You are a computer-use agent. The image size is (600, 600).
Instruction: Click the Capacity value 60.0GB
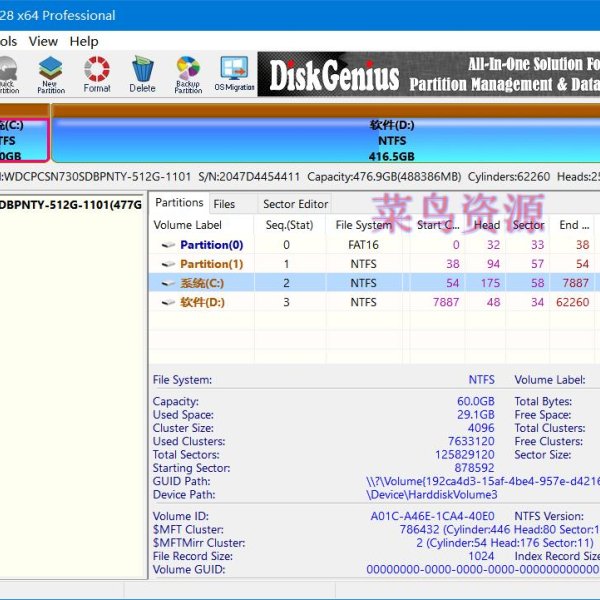[x=476, y=401]
